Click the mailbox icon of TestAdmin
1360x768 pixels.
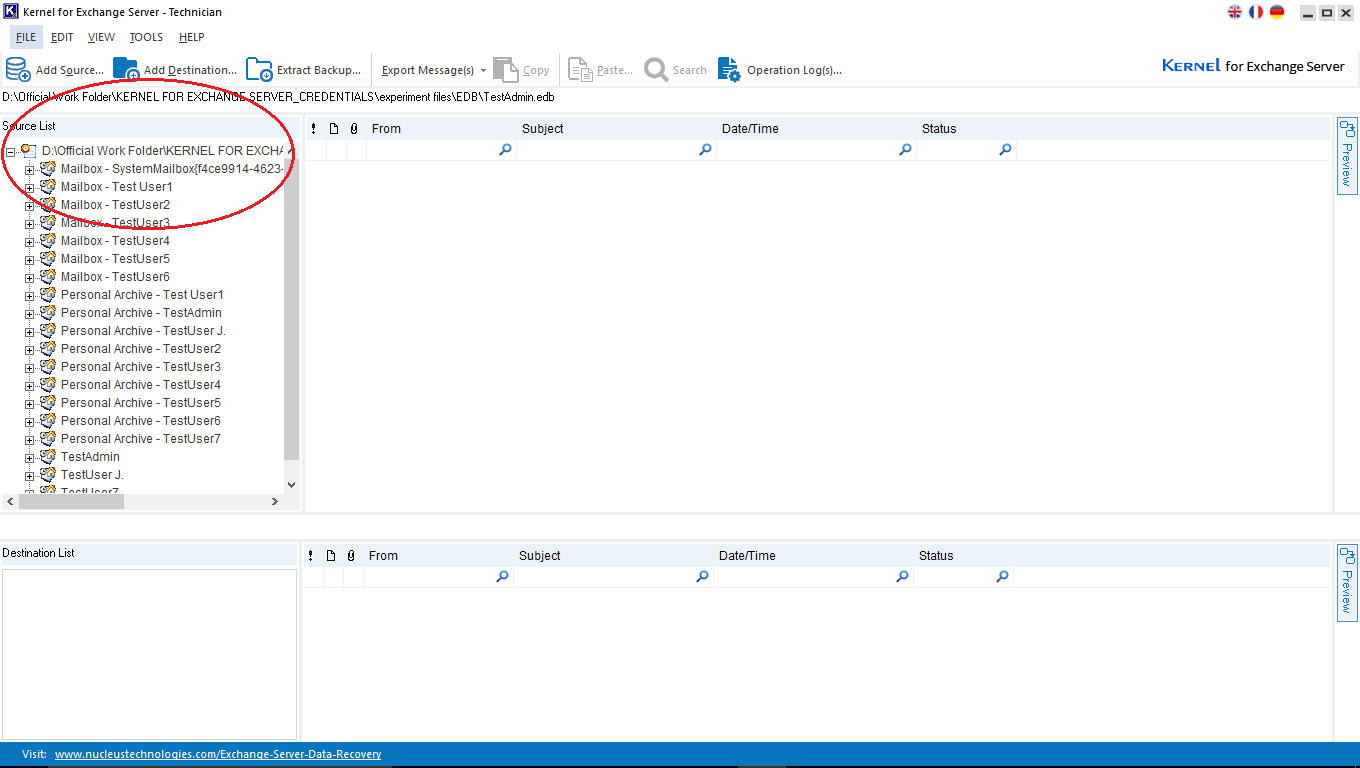coord(48,456)
